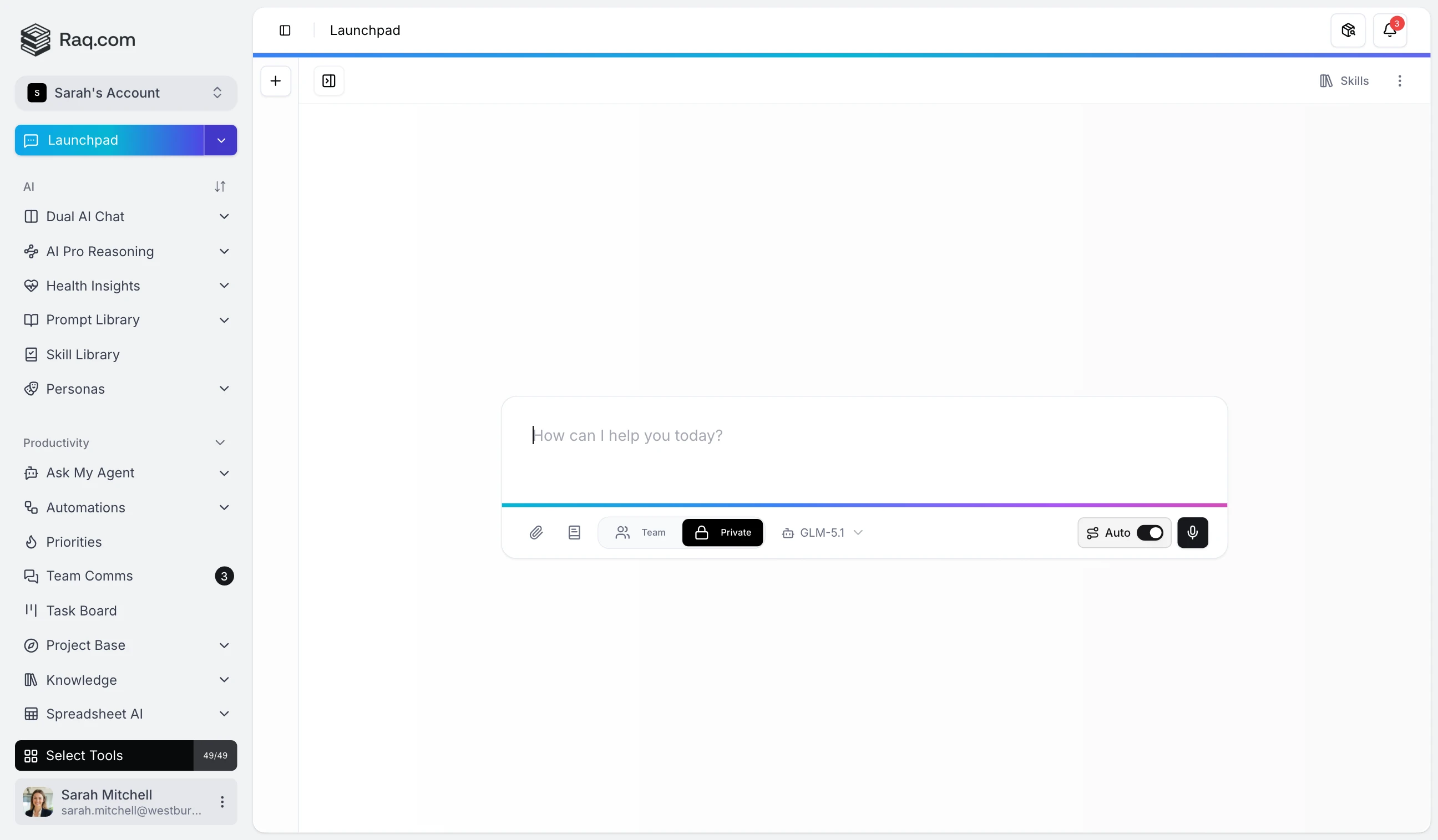Click the document prompt icon beside paperclip

574,532
